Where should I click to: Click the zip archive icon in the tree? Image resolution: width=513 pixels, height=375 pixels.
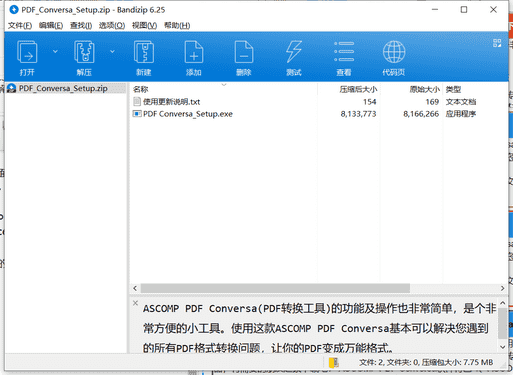point(12,88)
